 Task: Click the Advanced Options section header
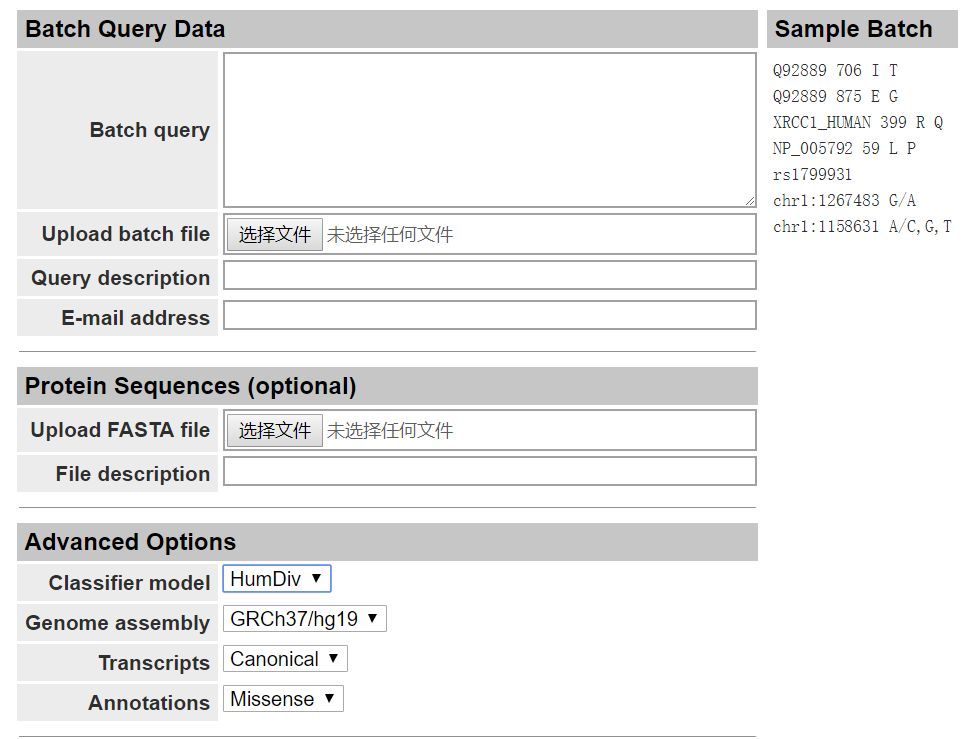click(130, 542)
